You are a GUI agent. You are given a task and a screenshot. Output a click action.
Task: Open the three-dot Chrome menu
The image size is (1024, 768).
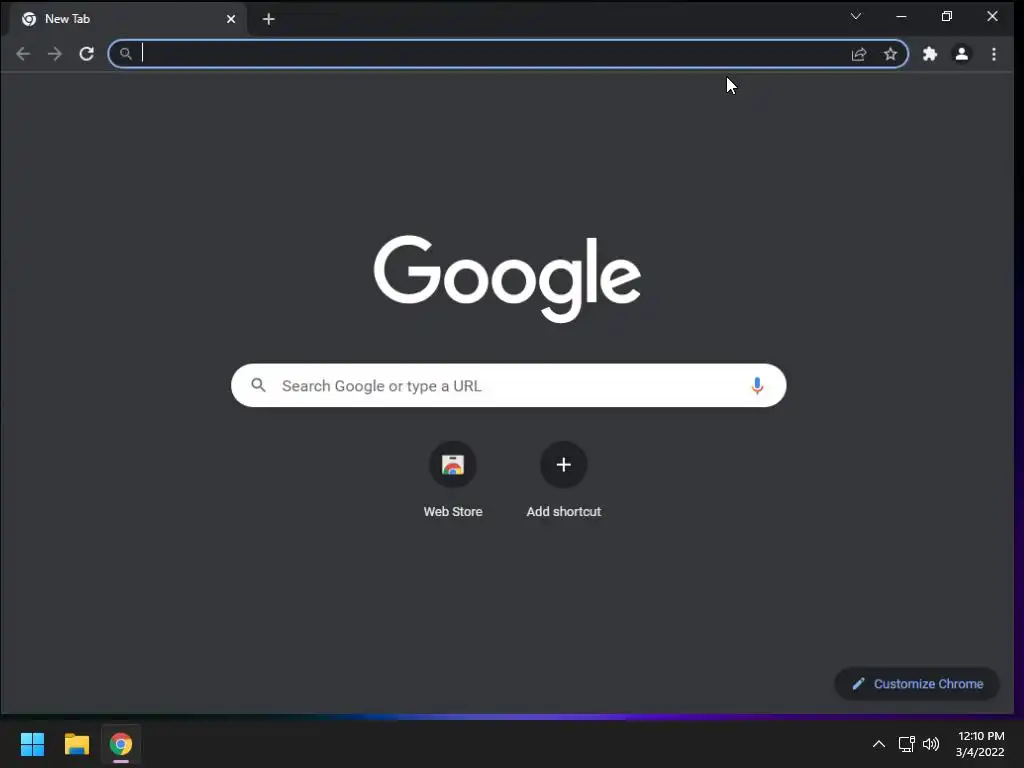(993, 54)
